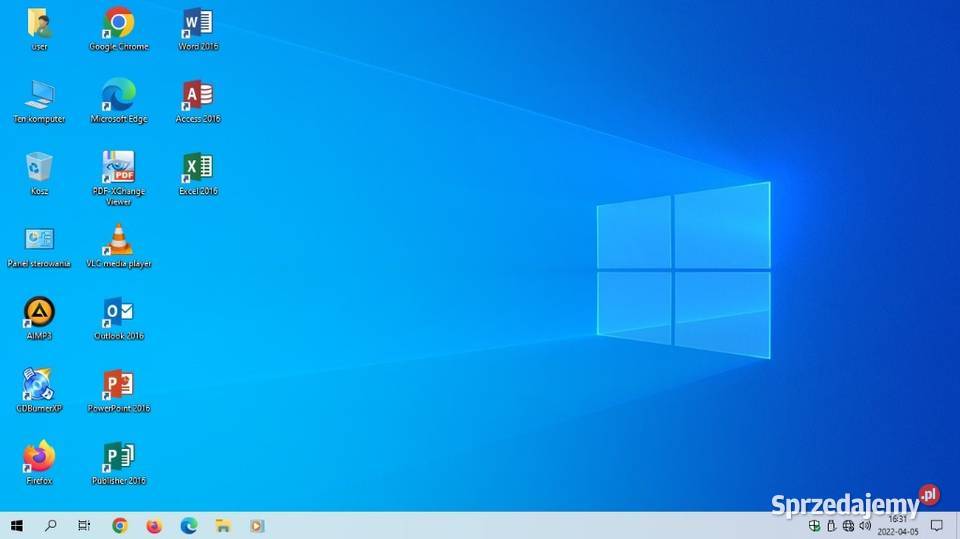Screen dimensions: 960x539
Task: Click the USB safely remove tray icon
Action: click(x=831, y=526)
